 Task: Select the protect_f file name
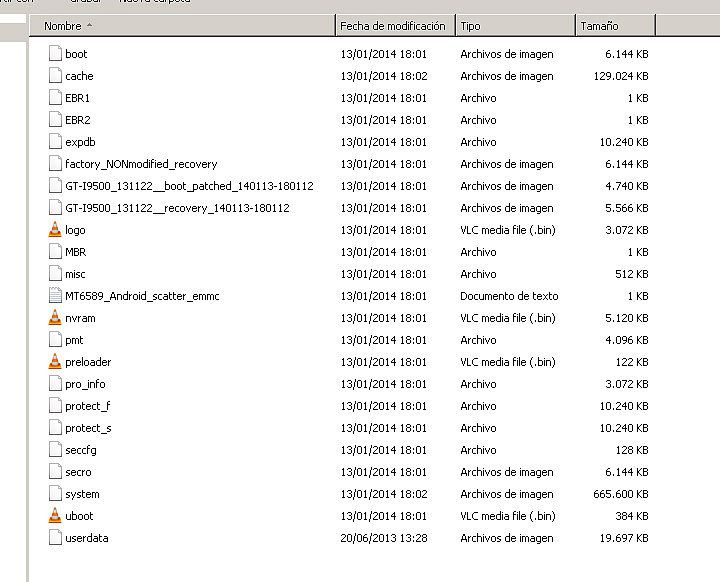pyautogui.click(x=88, y=406)
